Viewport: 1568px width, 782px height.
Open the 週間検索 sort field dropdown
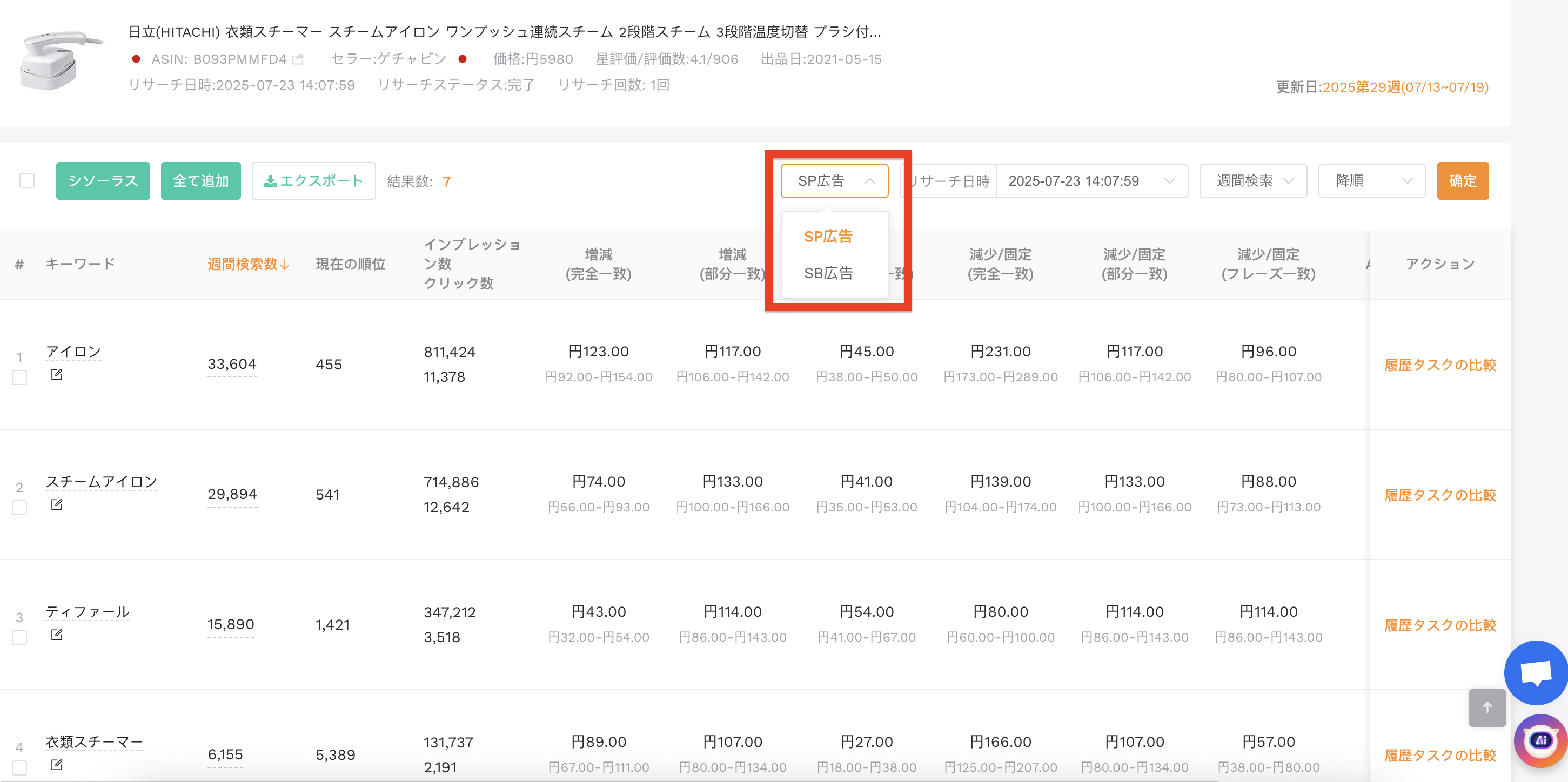(1252, 181)
